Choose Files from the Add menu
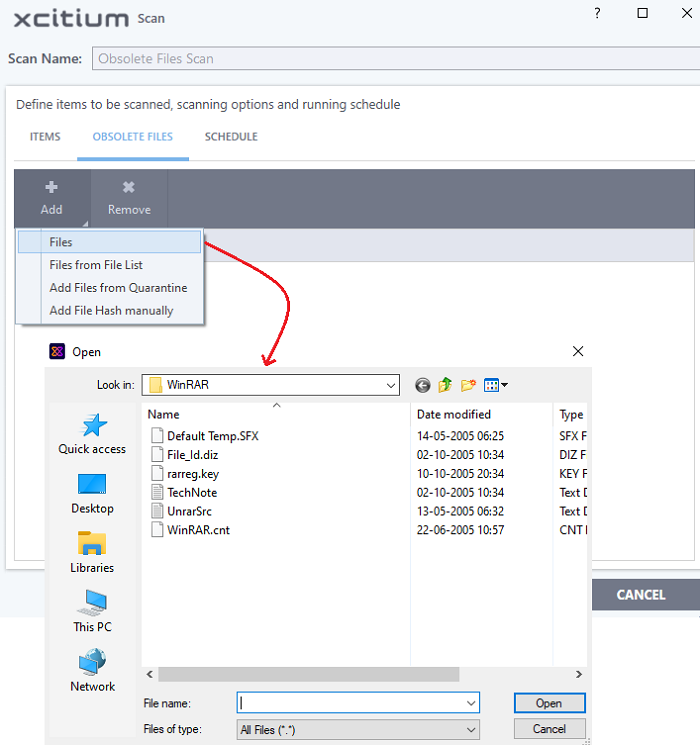Image resolution: width=700 pixels, height=745 pixels. (110, 242)
